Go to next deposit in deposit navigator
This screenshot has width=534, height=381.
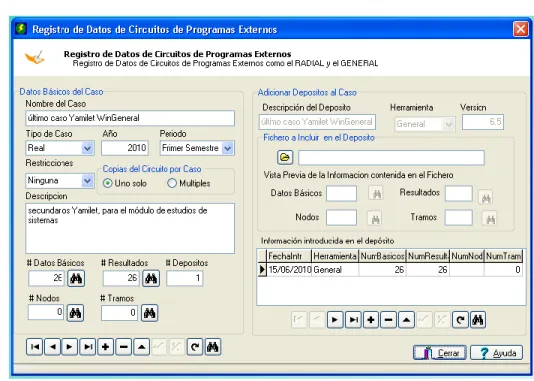[335, 320]
